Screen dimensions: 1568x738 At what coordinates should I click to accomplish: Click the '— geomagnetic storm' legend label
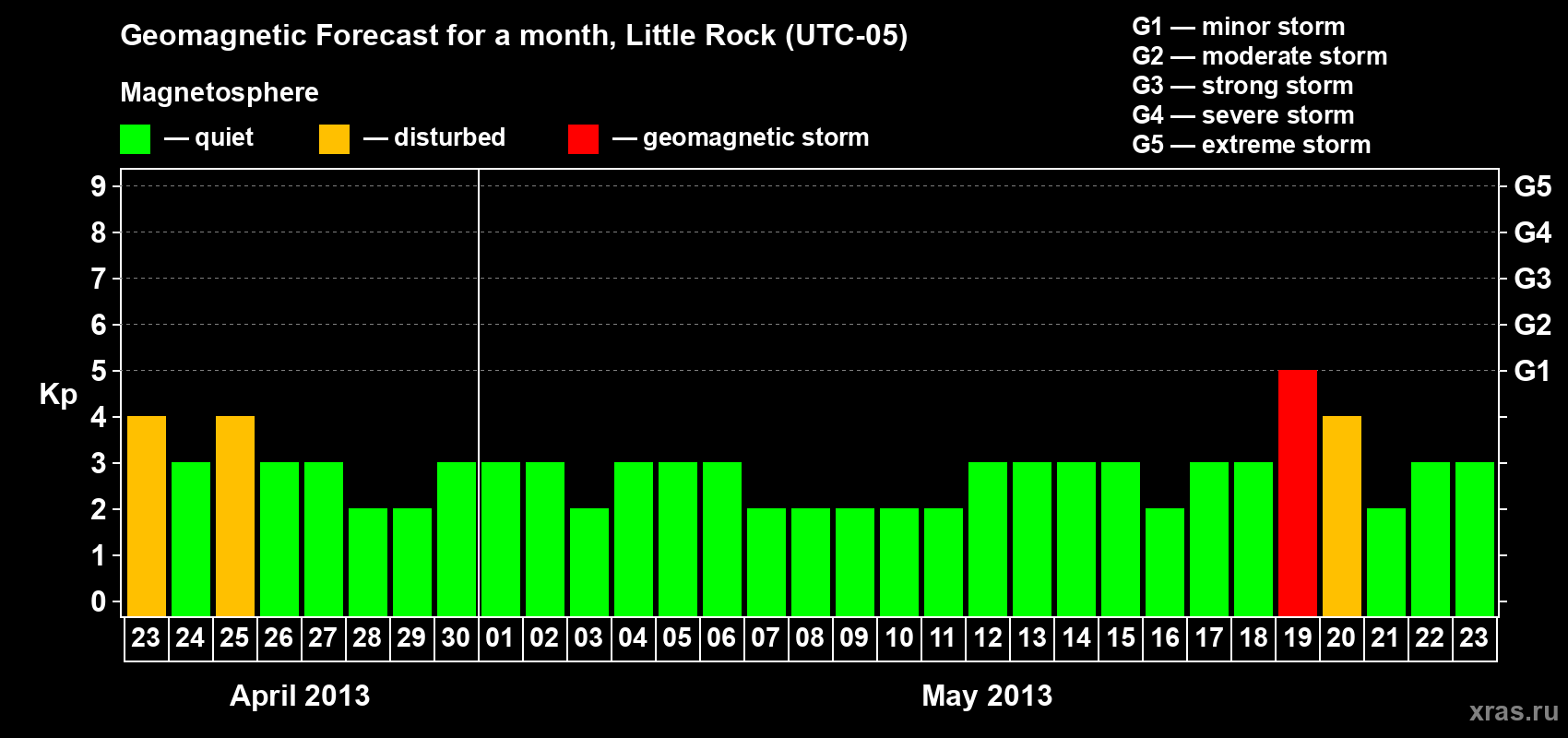coord(741,137)
